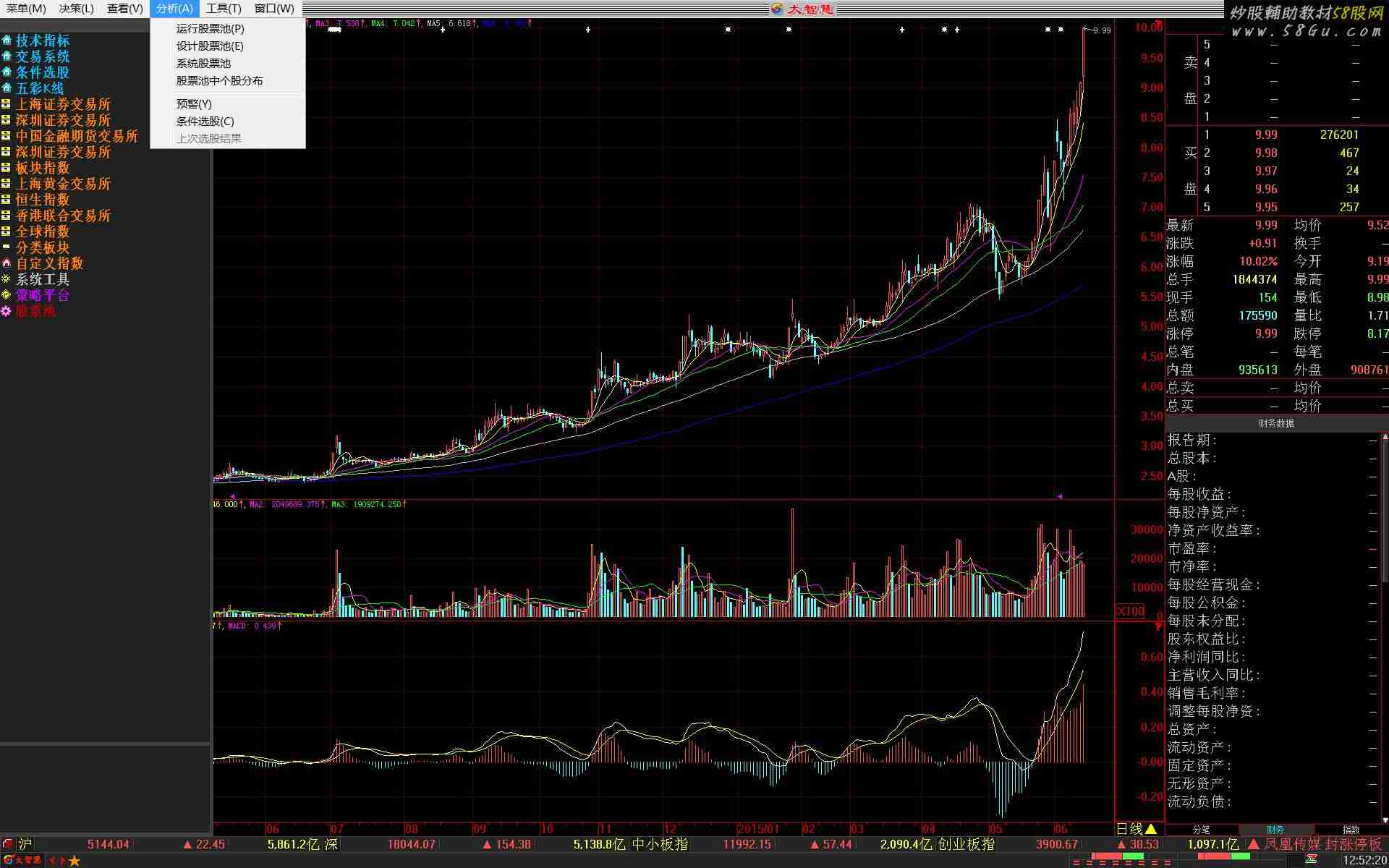Click the 大智慧 button at bottom left
Screen dimensions: 1389x868
(x=22, y=861)
